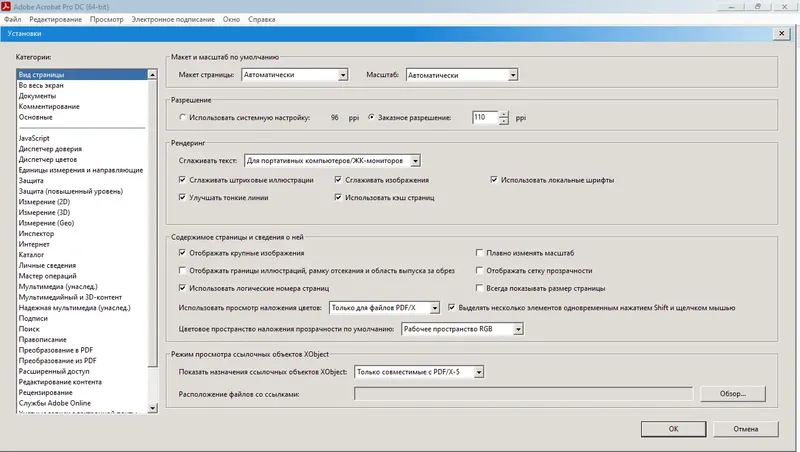Click the custom resolution ppi field
This screenshot has width=800, height=452.
click(x=485, y=117)
